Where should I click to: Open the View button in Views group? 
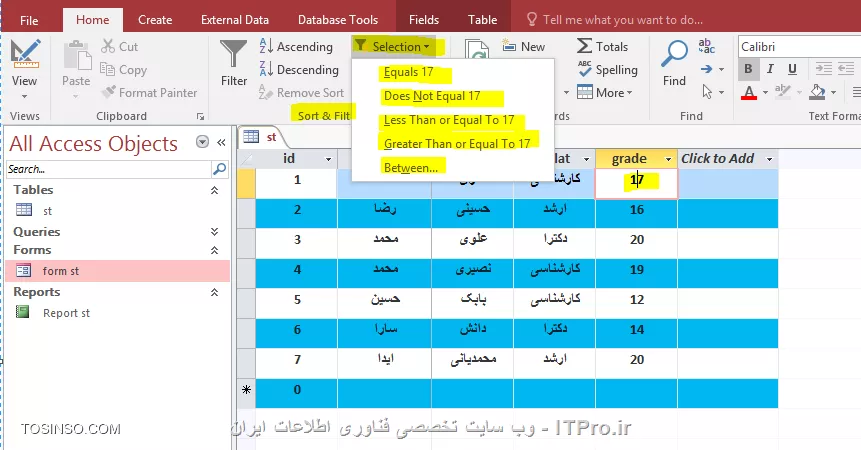(24, 69)
